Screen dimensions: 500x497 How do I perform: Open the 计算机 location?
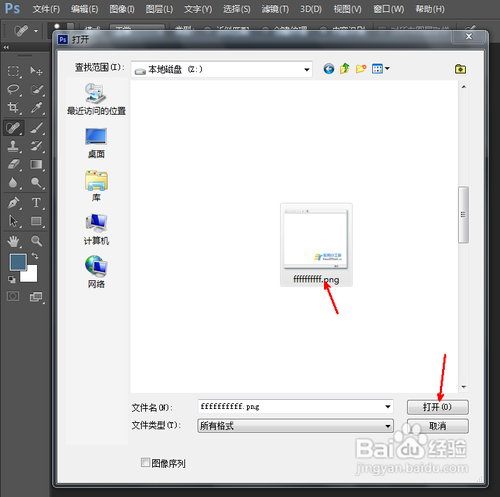tap(96, 229)
